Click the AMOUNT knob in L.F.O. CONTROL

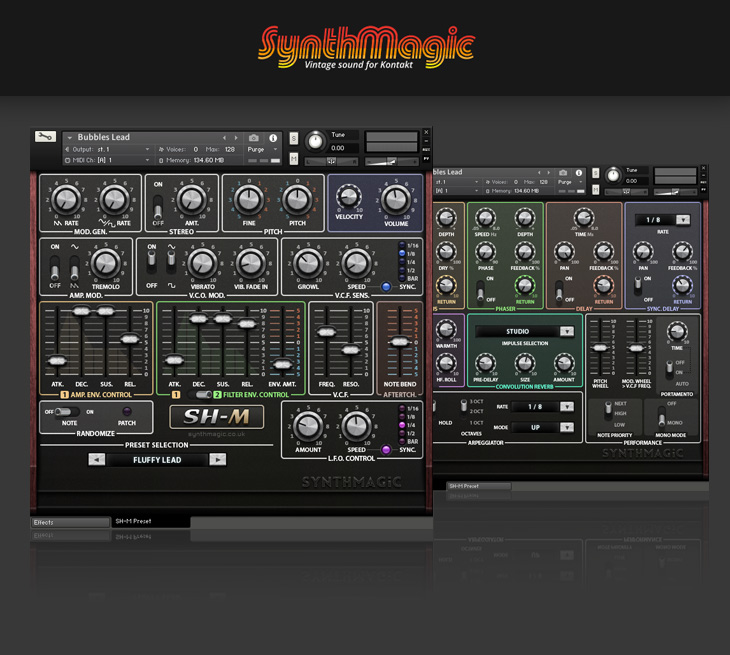click(308, 426)
